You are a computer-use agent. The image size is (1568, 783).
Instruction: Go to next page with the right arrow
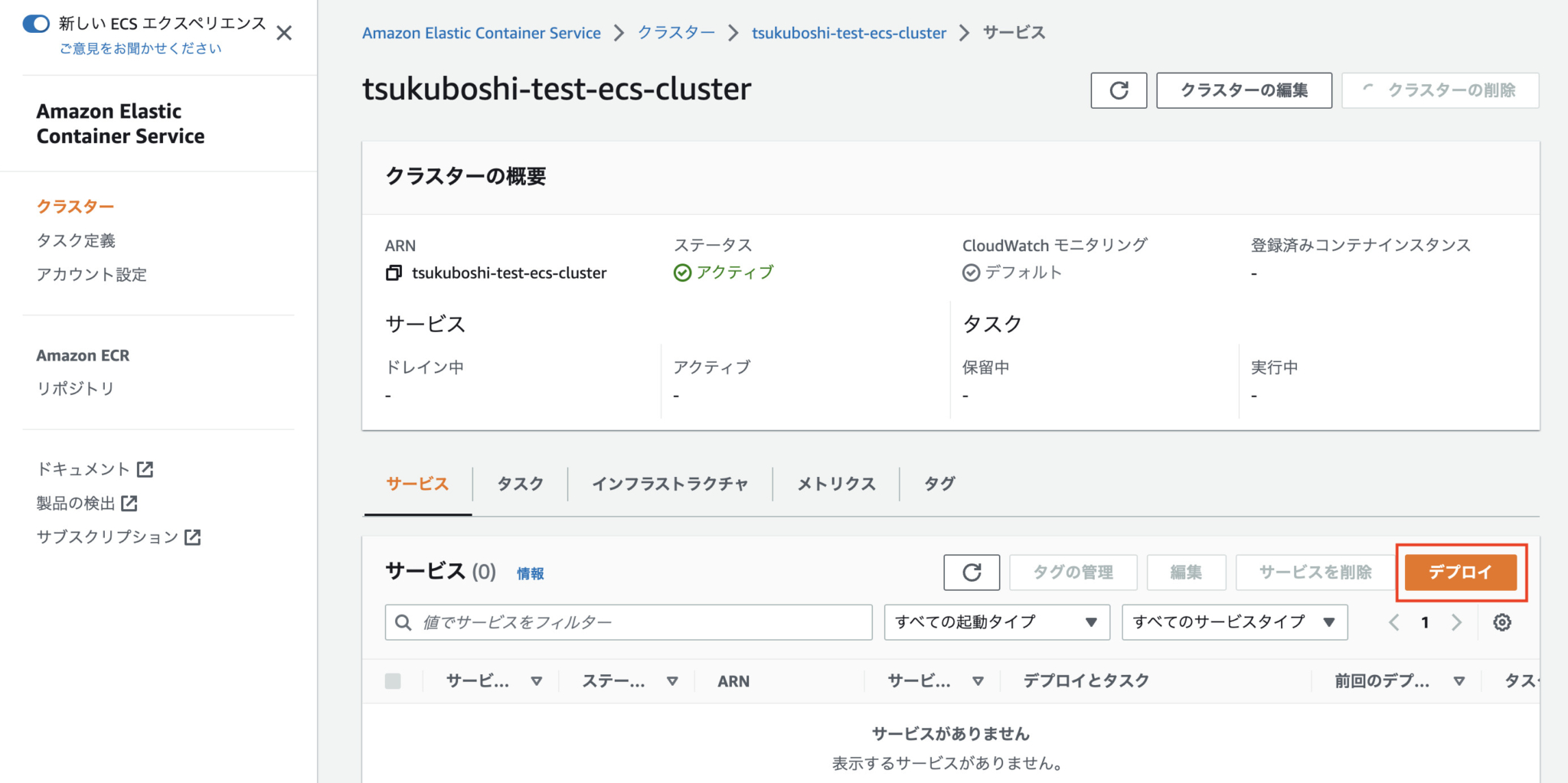[x=1457, y=622]
